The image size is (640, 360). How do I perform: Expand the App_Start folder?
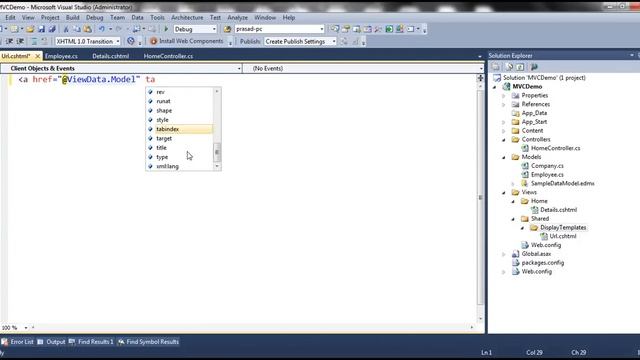click(x=504, y=122)
